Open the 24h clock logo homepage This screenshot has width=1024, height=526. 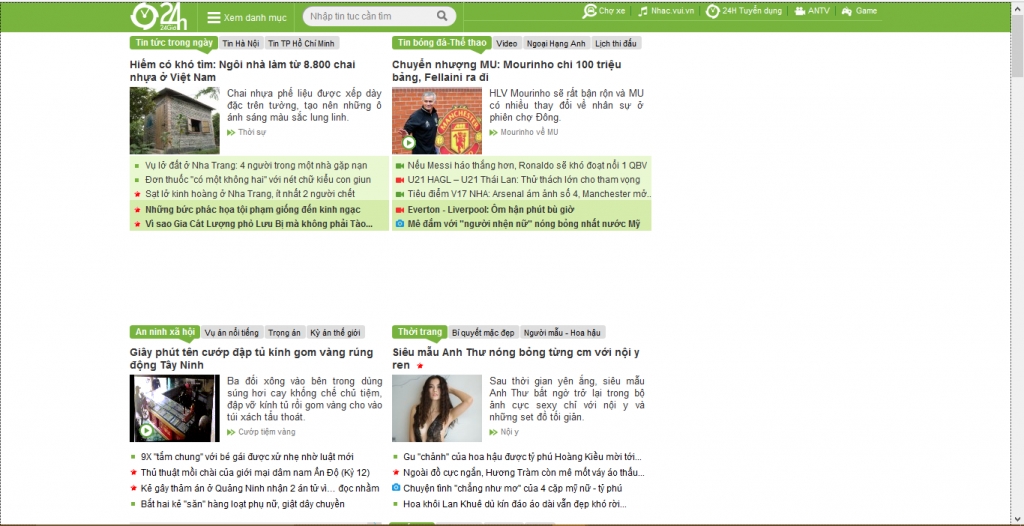159,16
